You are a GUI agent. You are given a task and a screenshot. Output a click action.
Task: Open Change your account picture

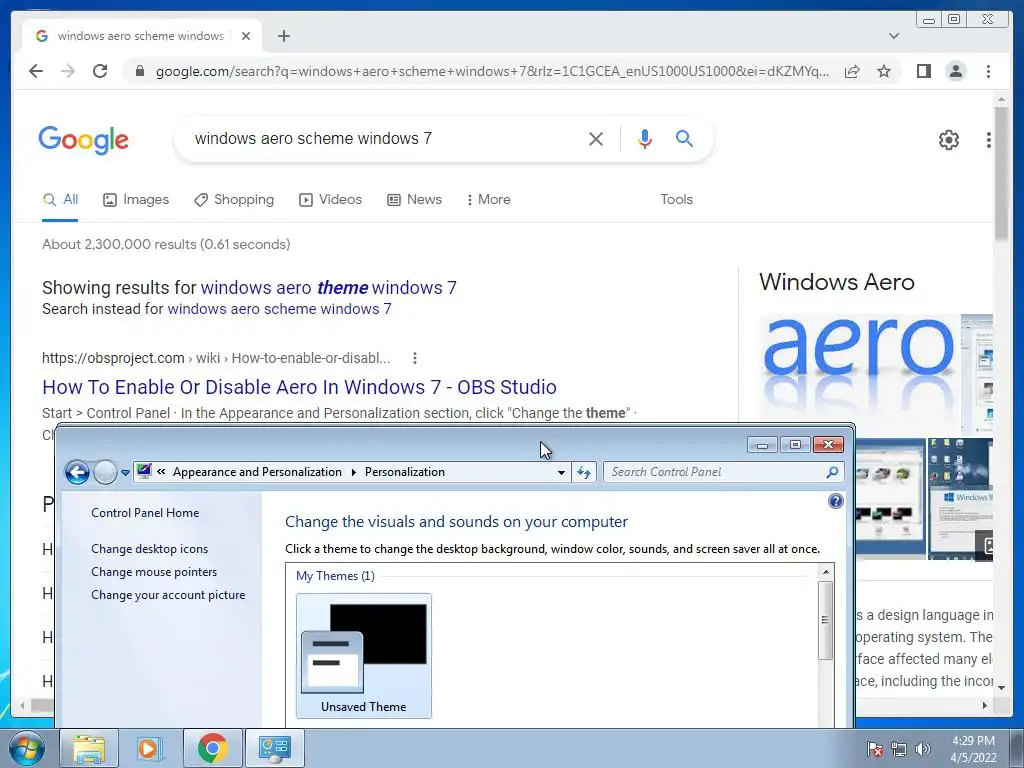point(168,595)
